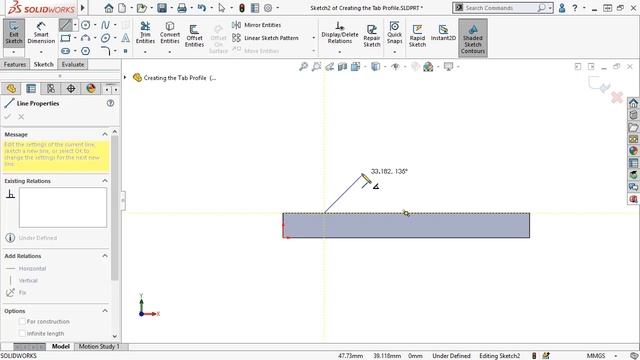The height and width of the screenshot is (360, 640).
Task: Activate Rapid Sketch
Action: (417, 35)
